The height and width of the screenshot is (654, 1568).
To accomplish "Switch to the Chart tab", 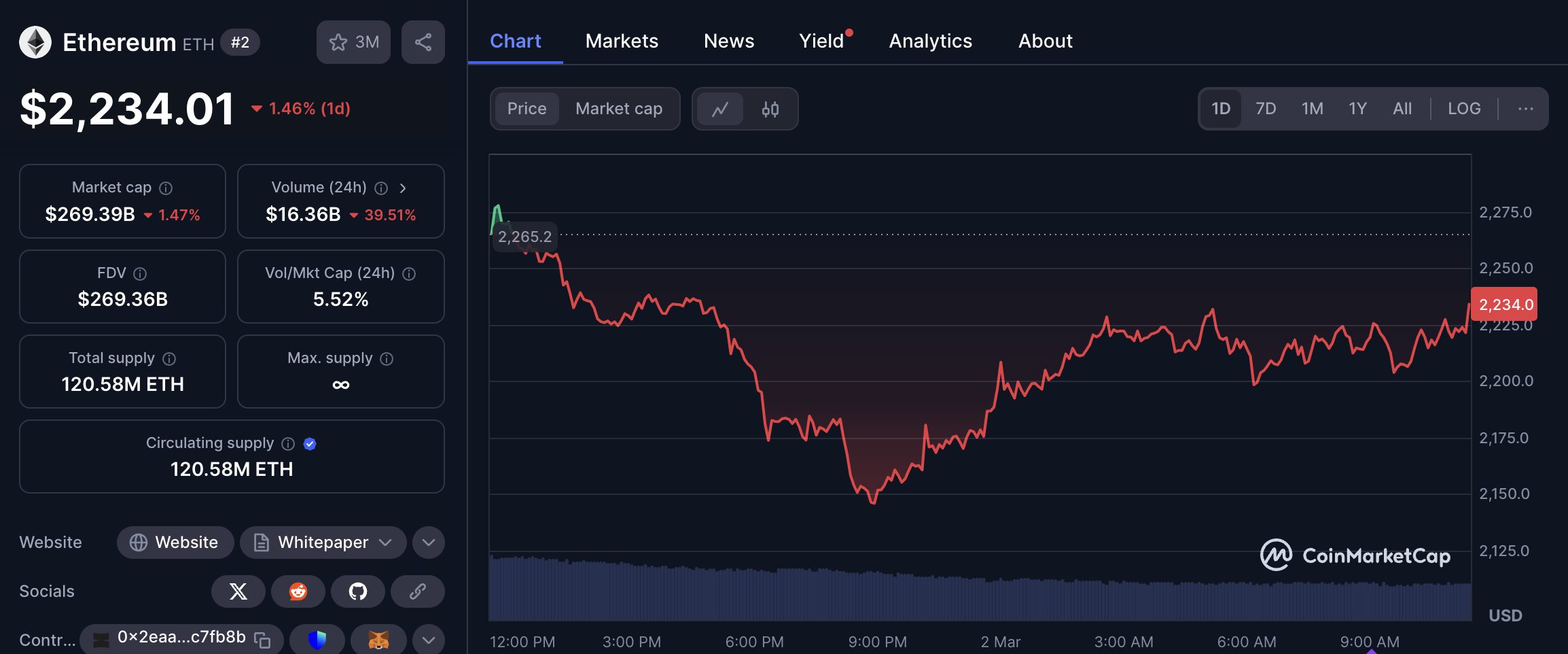I will [516, 41].
